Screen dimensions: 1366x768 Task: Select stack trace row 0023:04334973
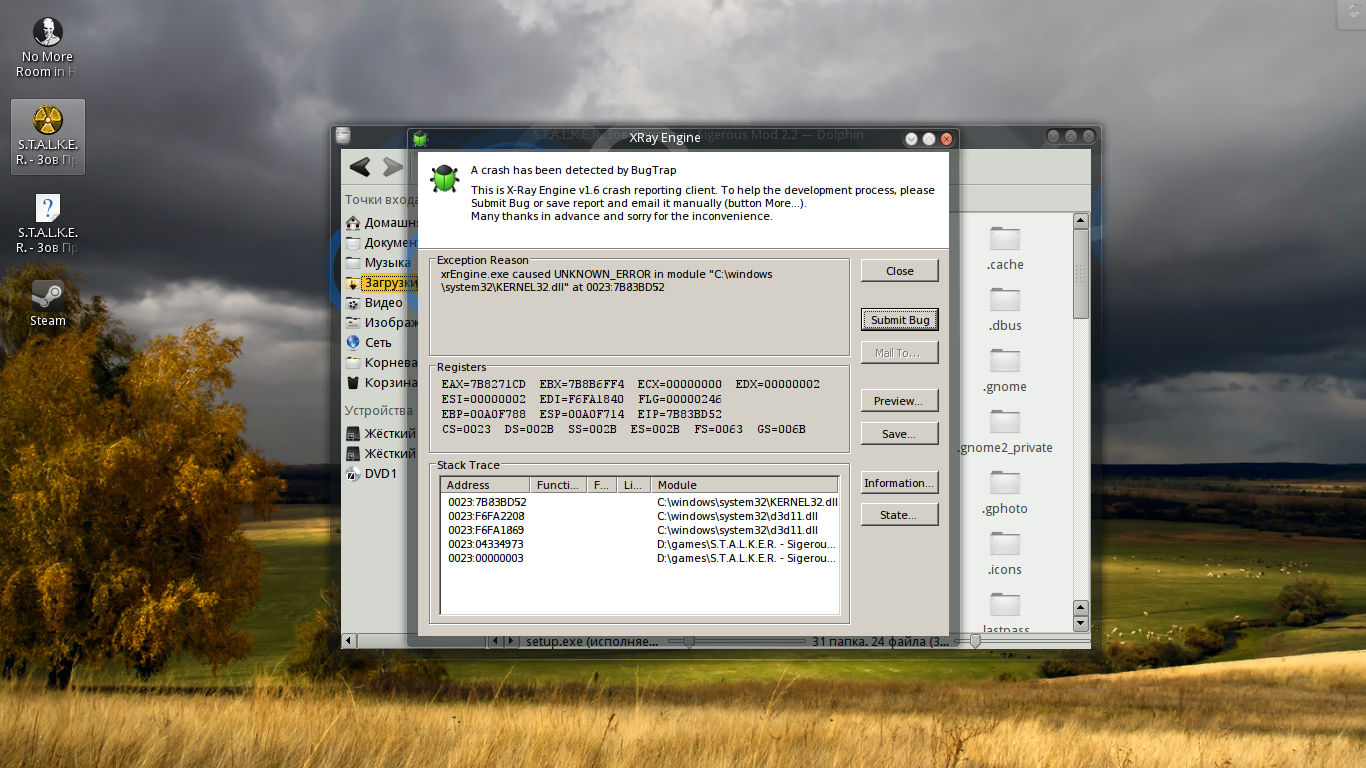639,544
